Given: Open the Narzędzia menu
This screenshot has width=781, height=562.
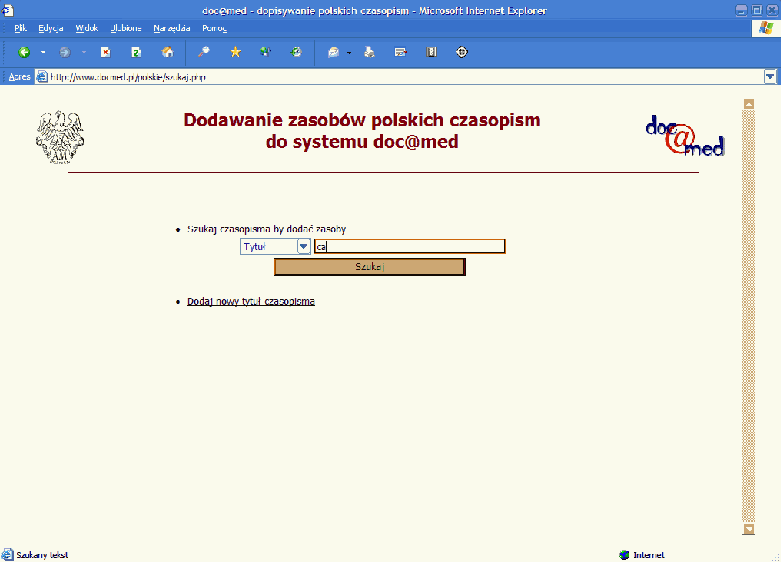Looking at the screenshot, I should (172, 28).
